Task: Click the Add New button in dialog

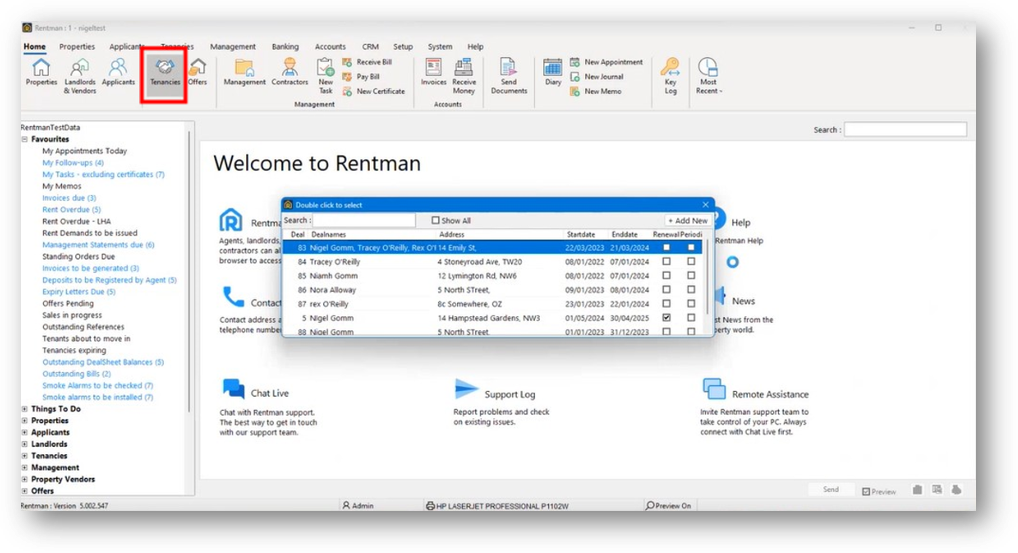Action: (x=687, y=221)
